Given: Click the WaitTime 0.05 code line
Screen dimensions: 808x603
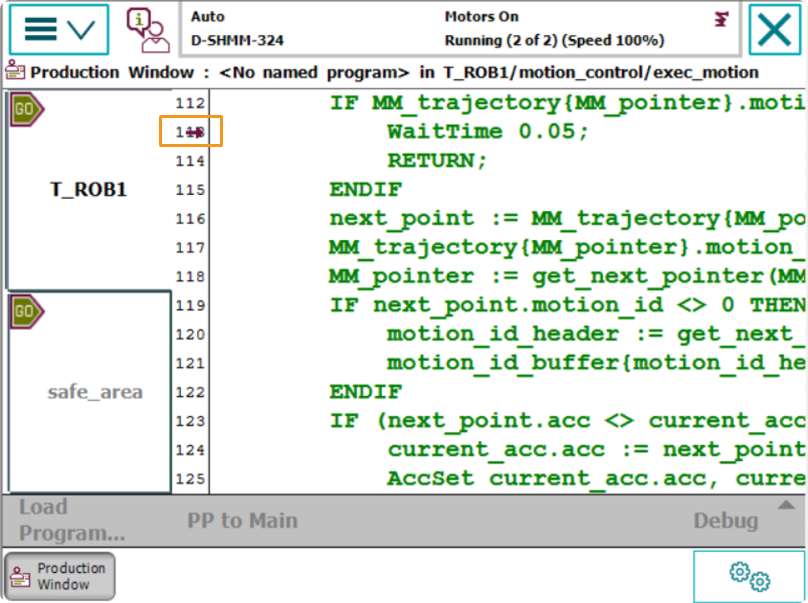Looking at the screenshot, I should (x=488, y=132).
